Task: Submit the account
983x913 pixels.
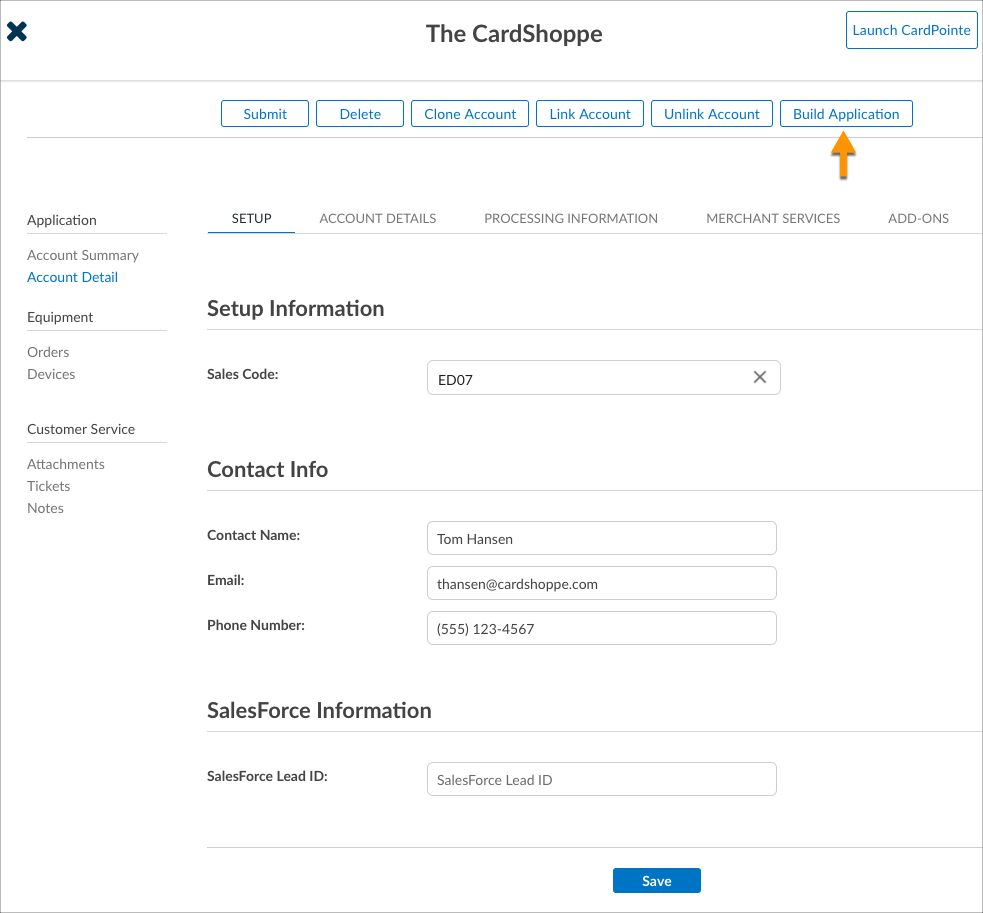Action: click(264, 113)
